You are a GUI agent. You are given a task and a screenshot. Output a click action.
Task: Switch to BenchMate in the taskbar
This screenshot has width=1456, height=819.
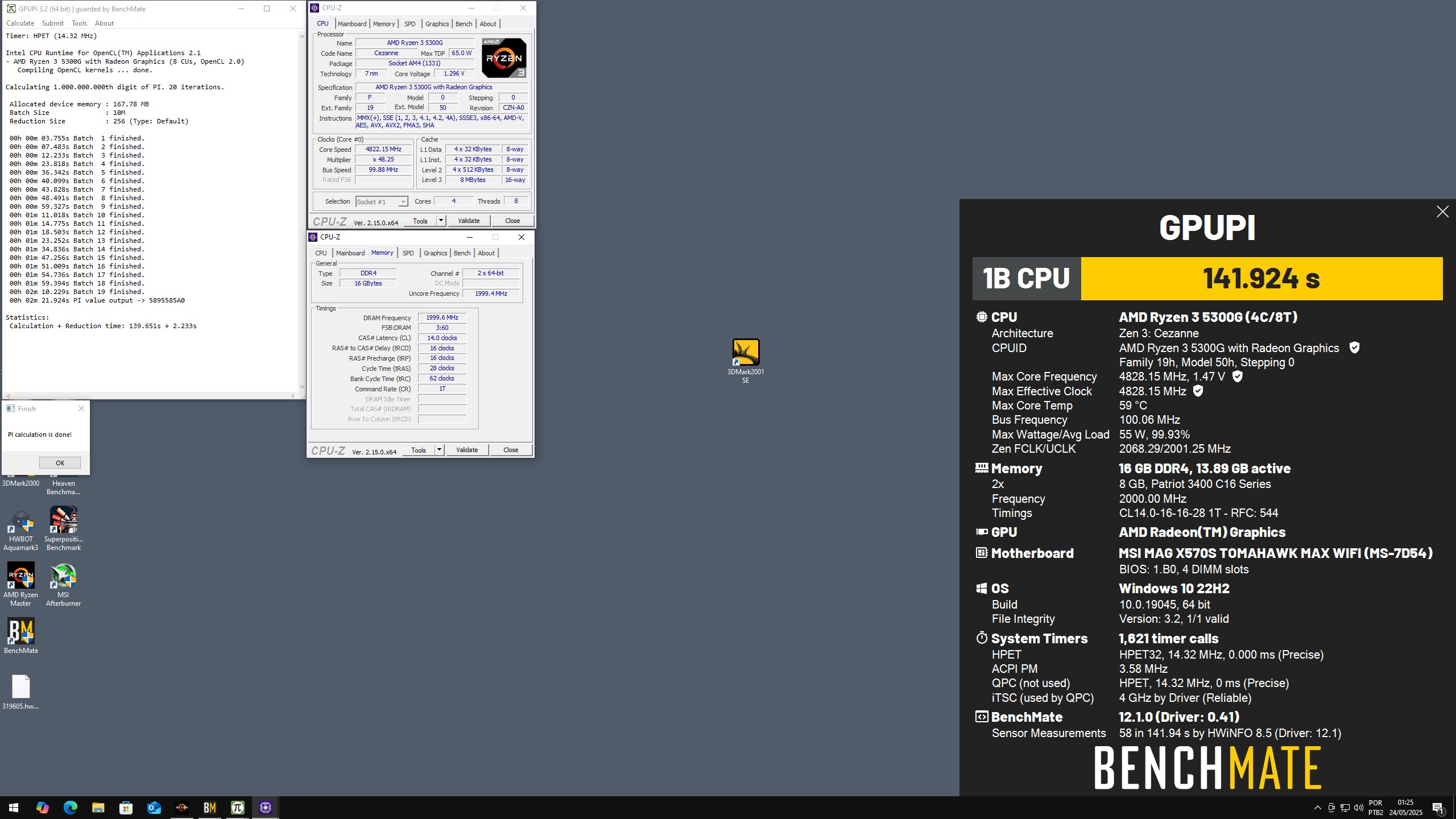click(209, 808)
